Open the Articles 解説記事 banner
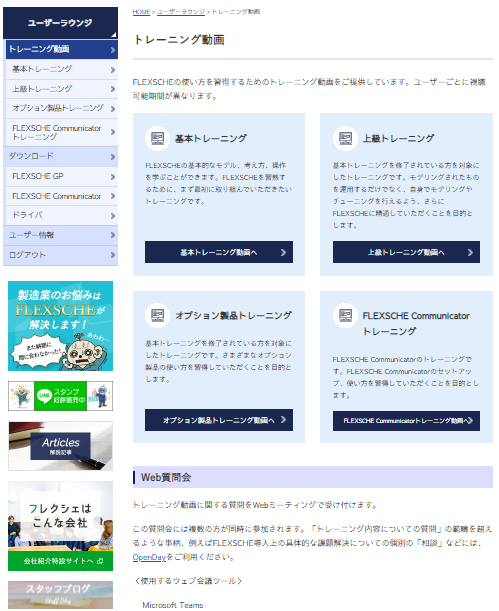Screen dimensions: 499x611 tap(60, 446)
